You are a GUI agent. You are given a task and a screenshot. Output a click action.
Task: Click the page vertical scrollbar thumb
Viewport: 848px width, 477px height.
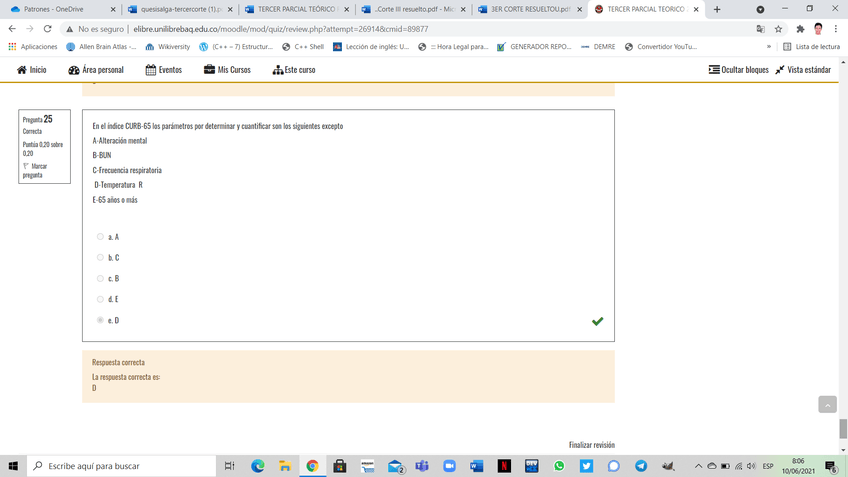pyautogui.click(x=843, y=428)
